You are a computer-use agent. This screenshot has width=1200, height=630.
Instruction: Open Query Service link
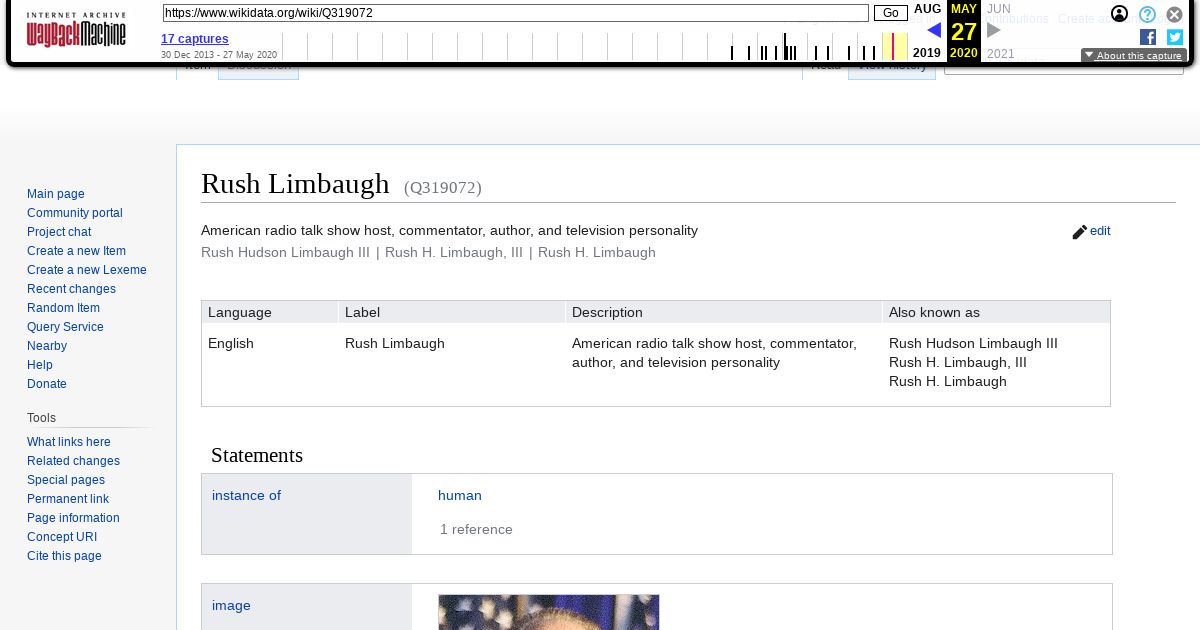point(65,327)
